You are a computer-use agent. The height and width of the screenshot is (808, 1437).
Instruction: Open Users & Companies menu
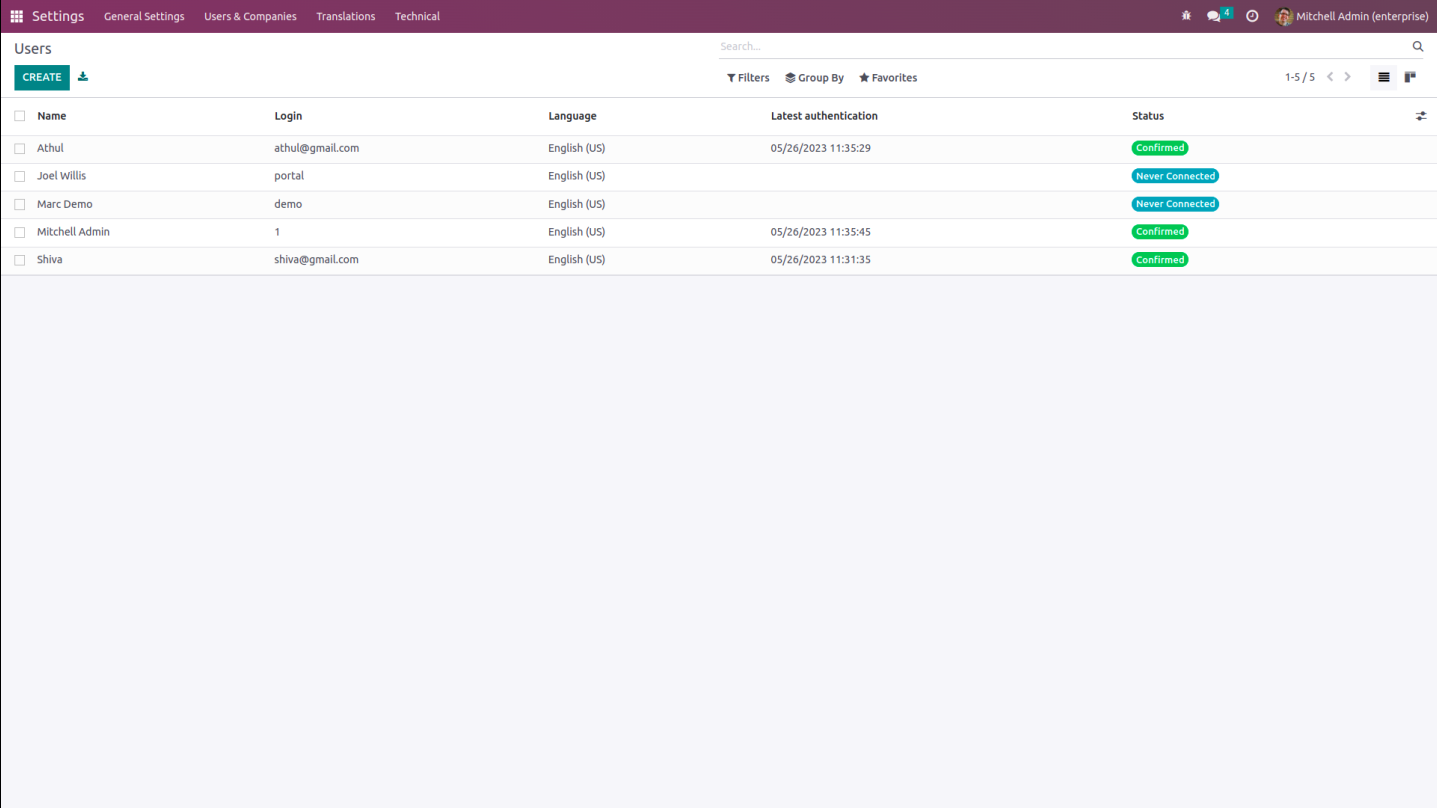[250, 16]
